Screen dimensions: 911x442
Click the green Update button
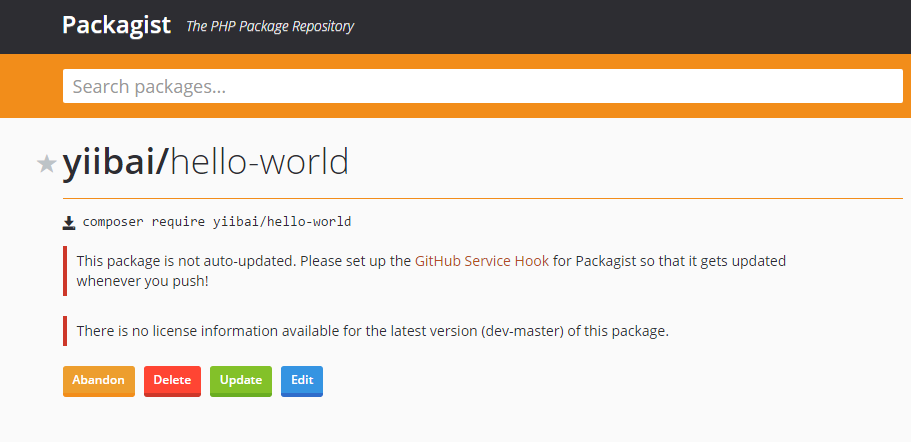click(241, 381)
